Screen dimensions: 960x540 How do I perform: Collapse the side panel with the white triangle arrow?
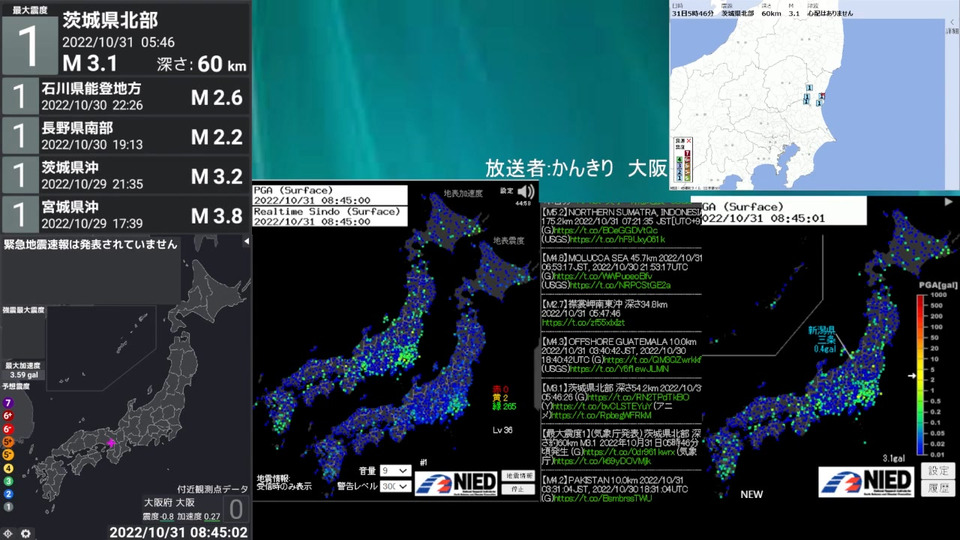point(246,241)
